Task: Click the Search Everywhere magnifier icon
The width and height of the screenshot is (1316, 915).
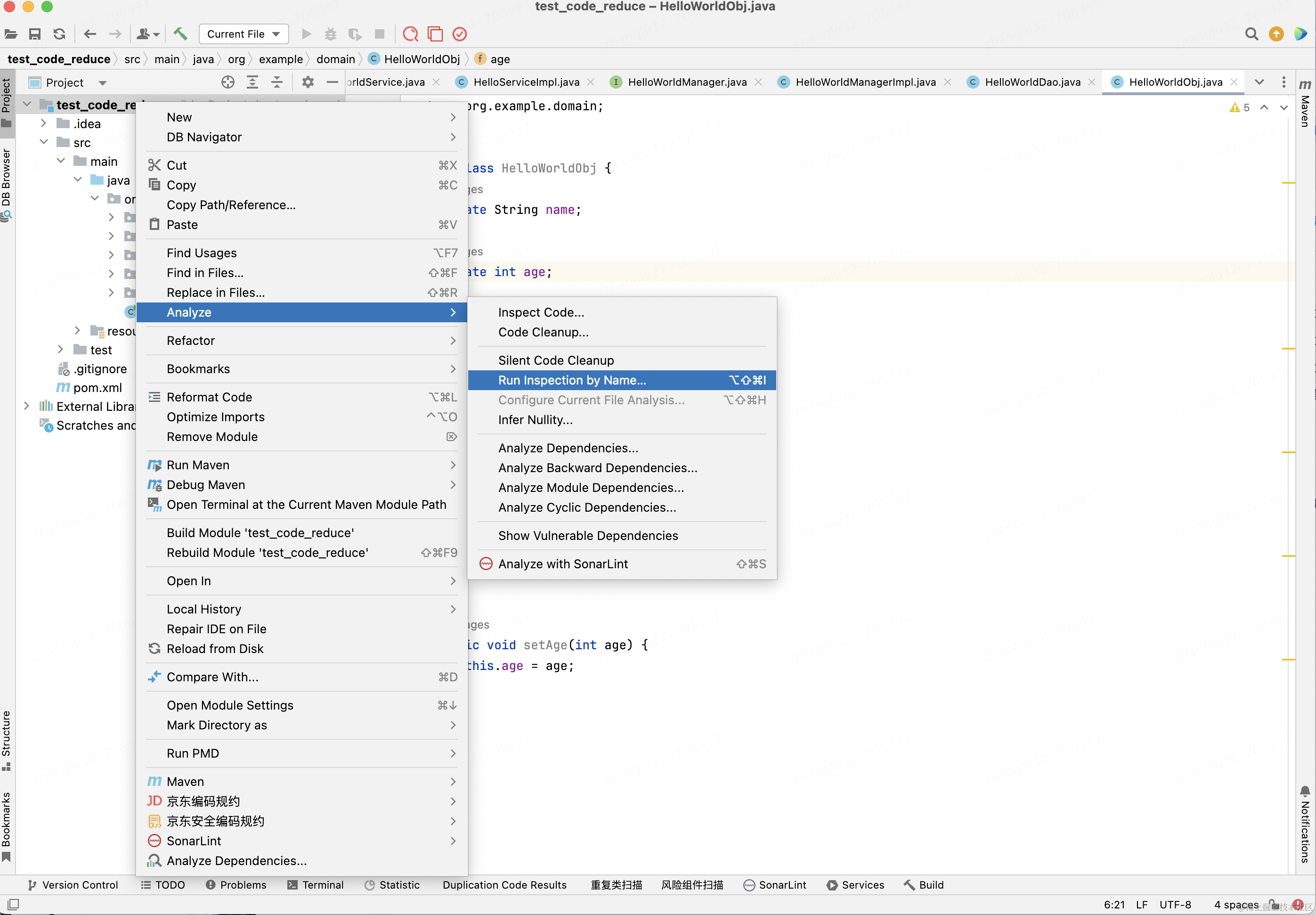Action: 1251,34
